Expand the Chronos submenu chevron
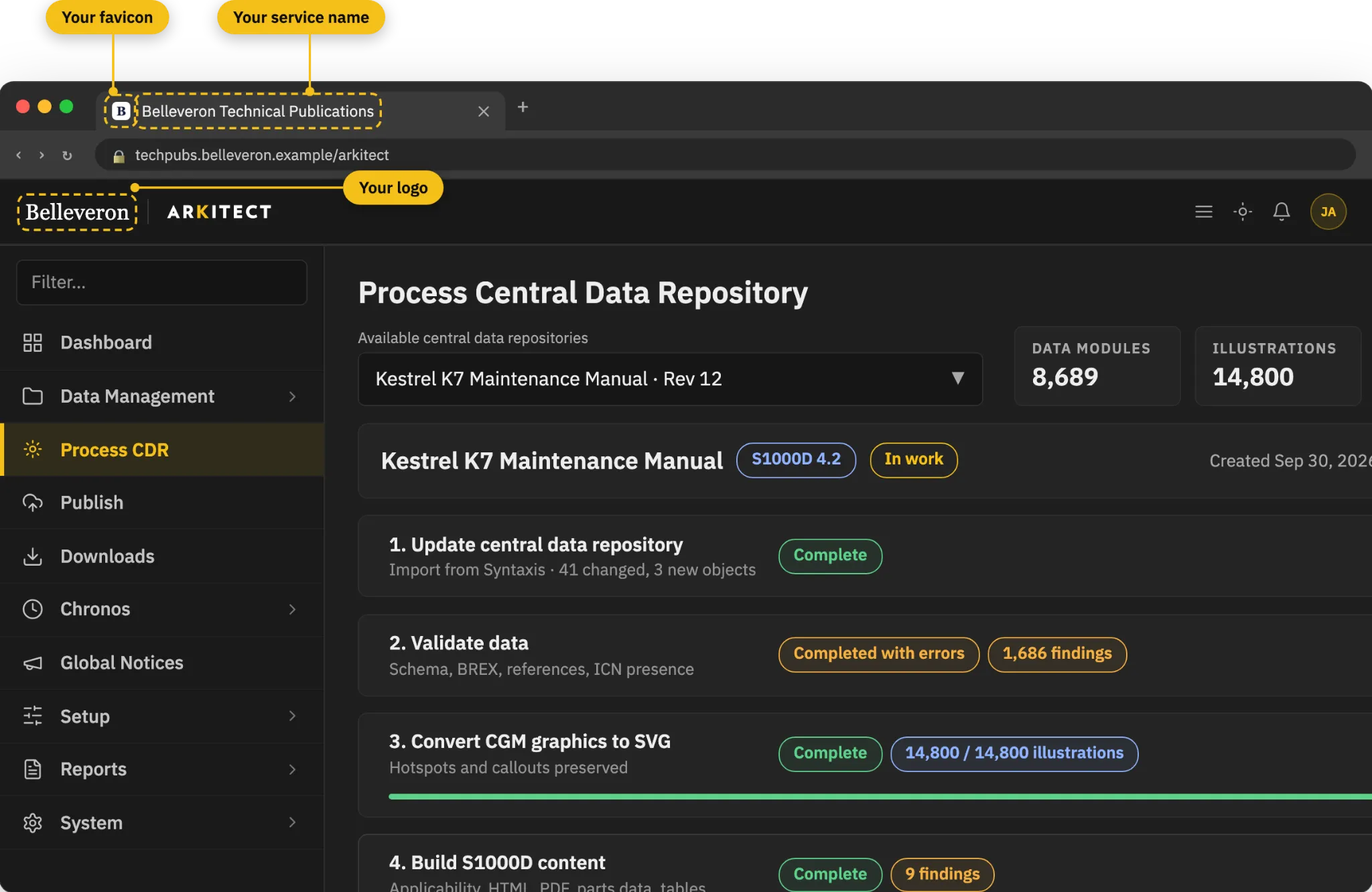 tap(292, 609)
